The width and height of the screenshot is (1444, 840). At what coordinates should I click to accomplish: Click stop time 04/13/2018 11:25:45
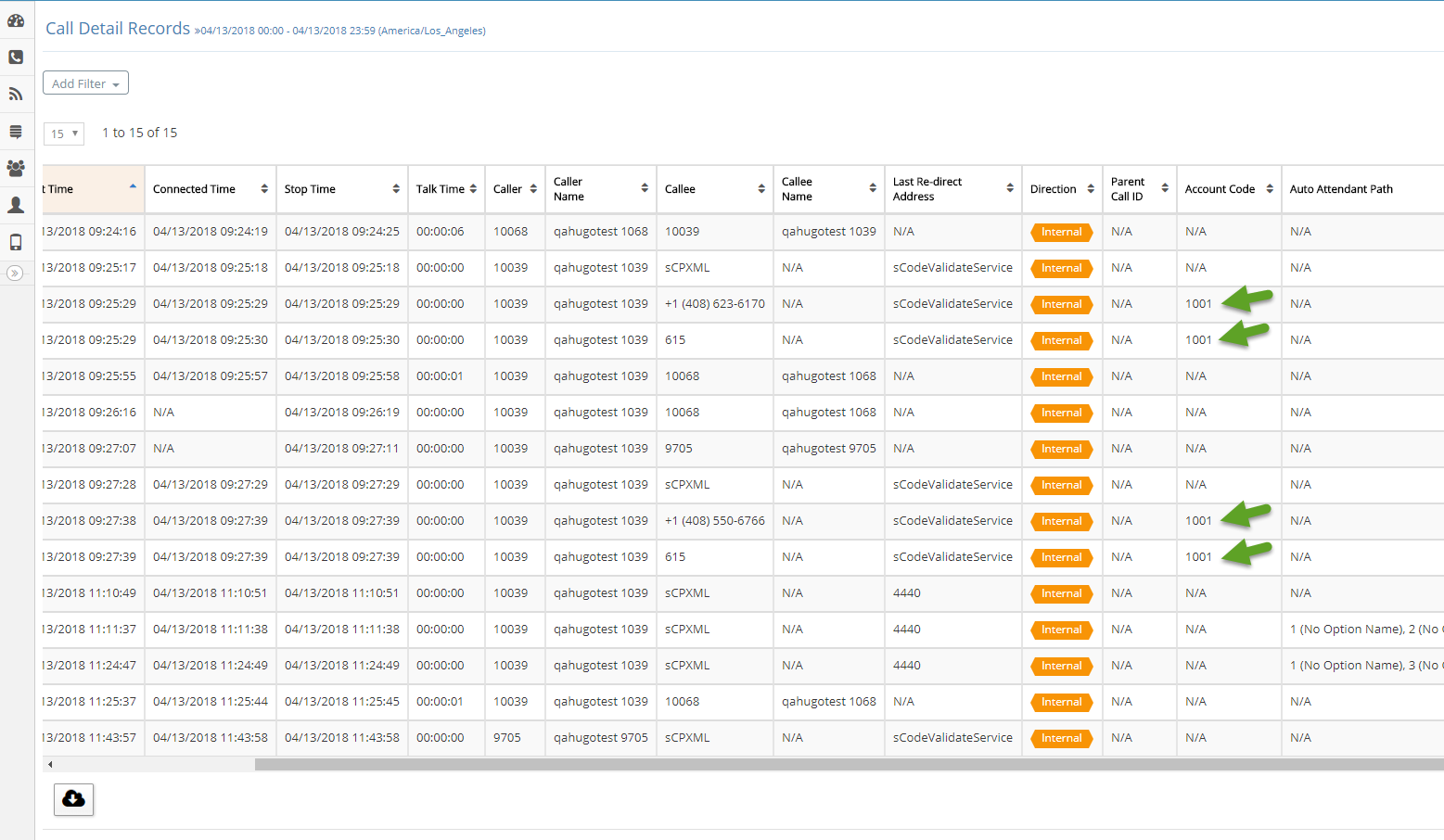click(x=342, y=702)
